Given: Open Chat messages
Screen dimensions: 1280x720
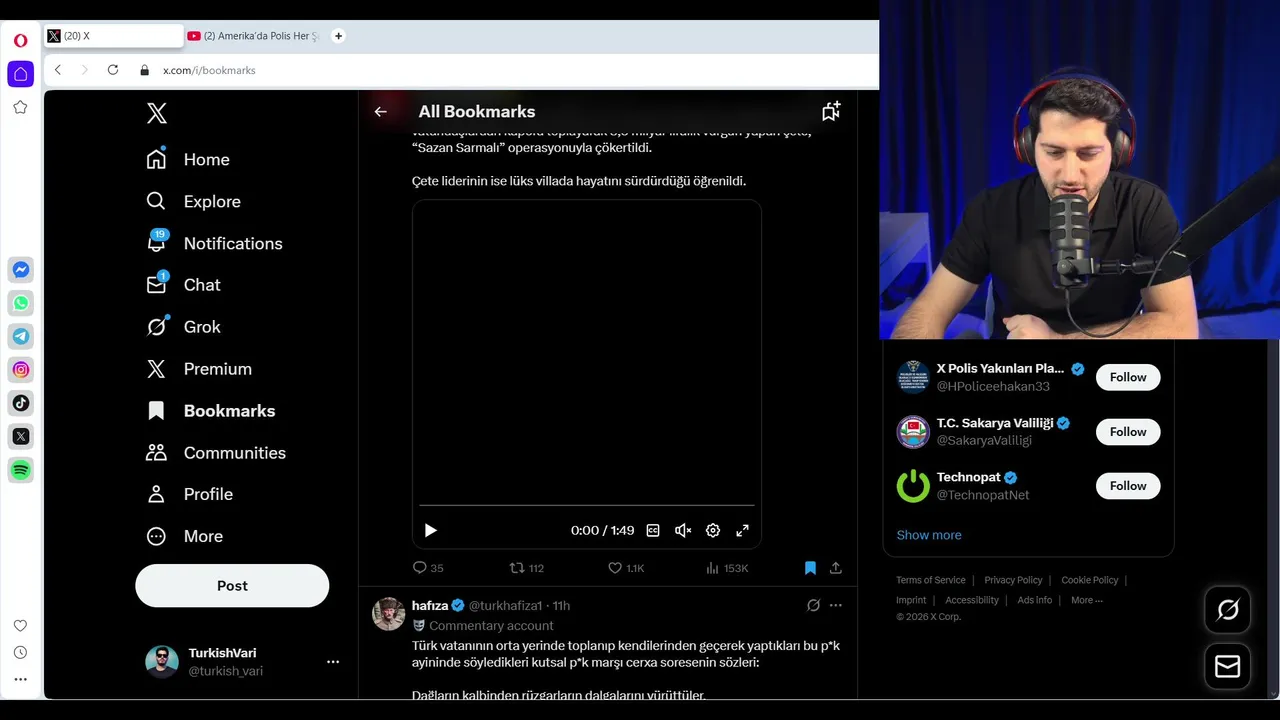Looking at the screenshot, I should [183, 285].
